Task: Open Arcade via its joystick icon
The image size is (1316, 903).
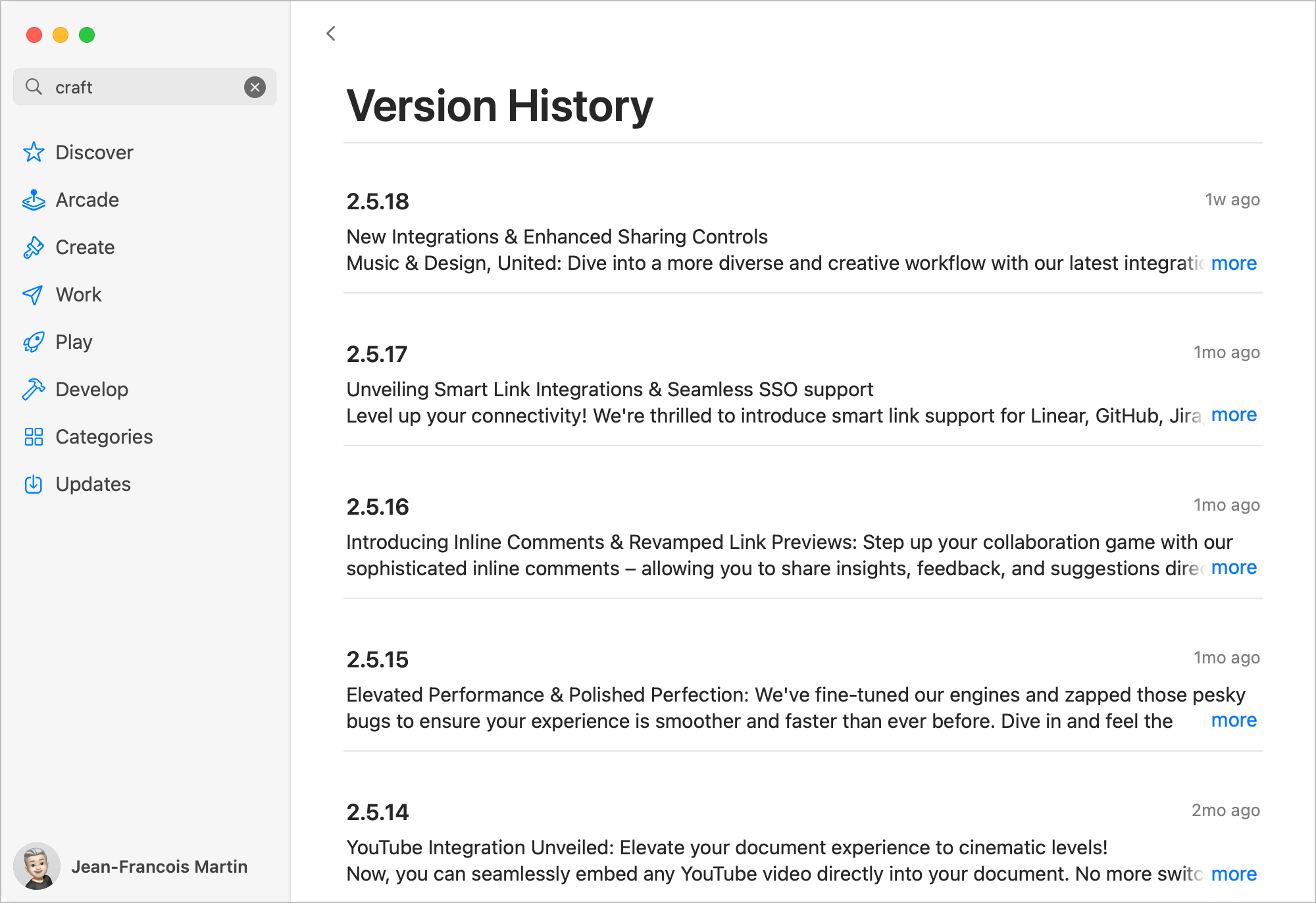Action: [34, 199]
